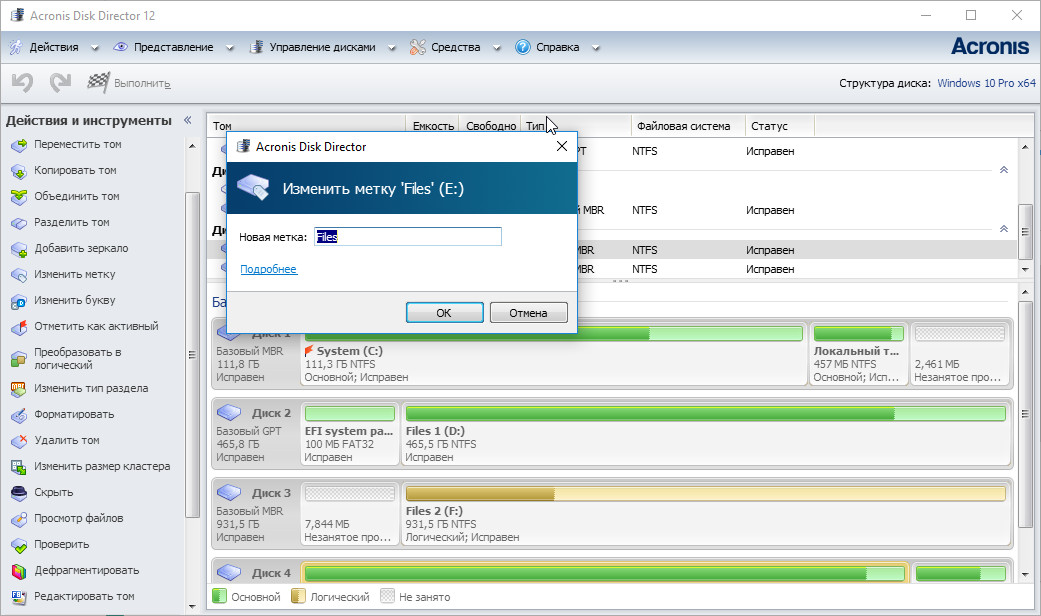Click Добавить зеркало icon
The width and height of the screenshot is (1041, 616).
click(19, 249)
